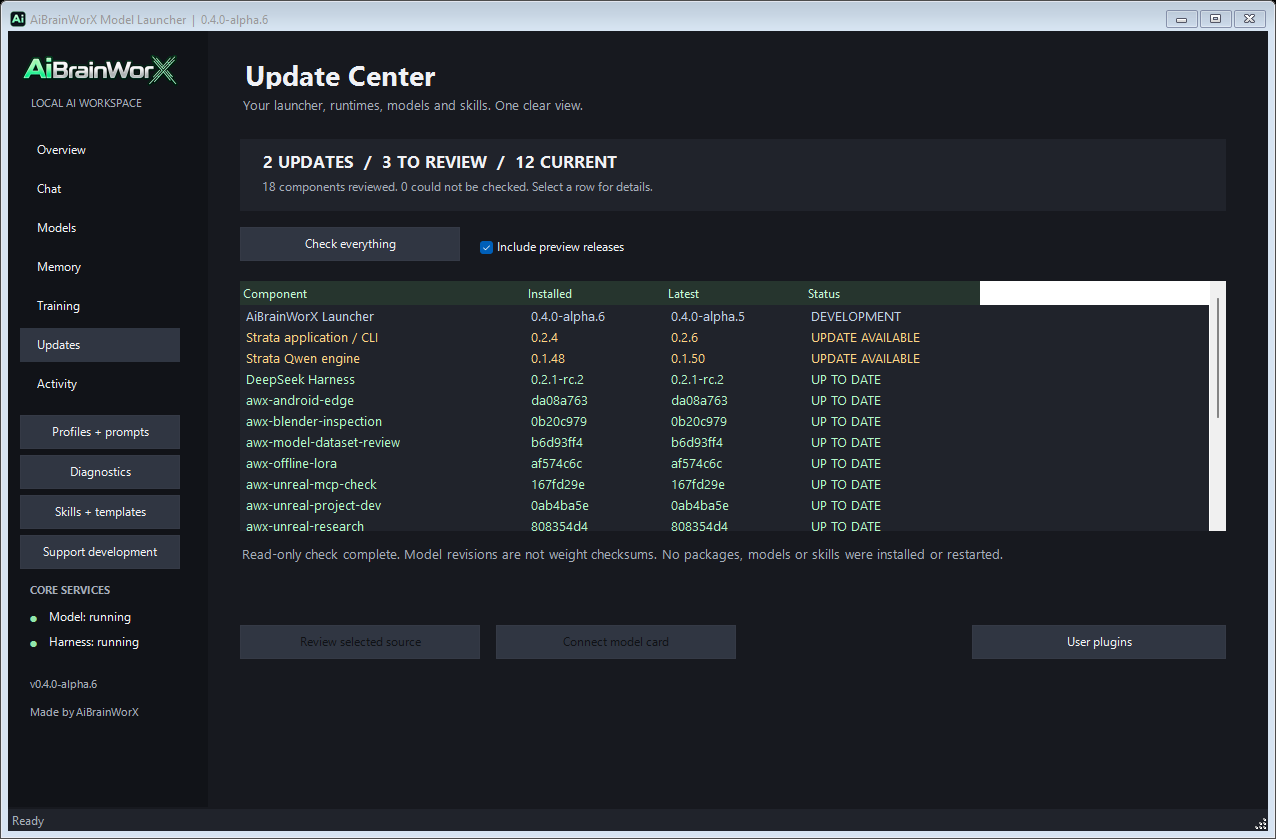This screenshot has height=839, width=1276.
Task: Click the resize grip in status bar
Action: tap(1260, 824)
